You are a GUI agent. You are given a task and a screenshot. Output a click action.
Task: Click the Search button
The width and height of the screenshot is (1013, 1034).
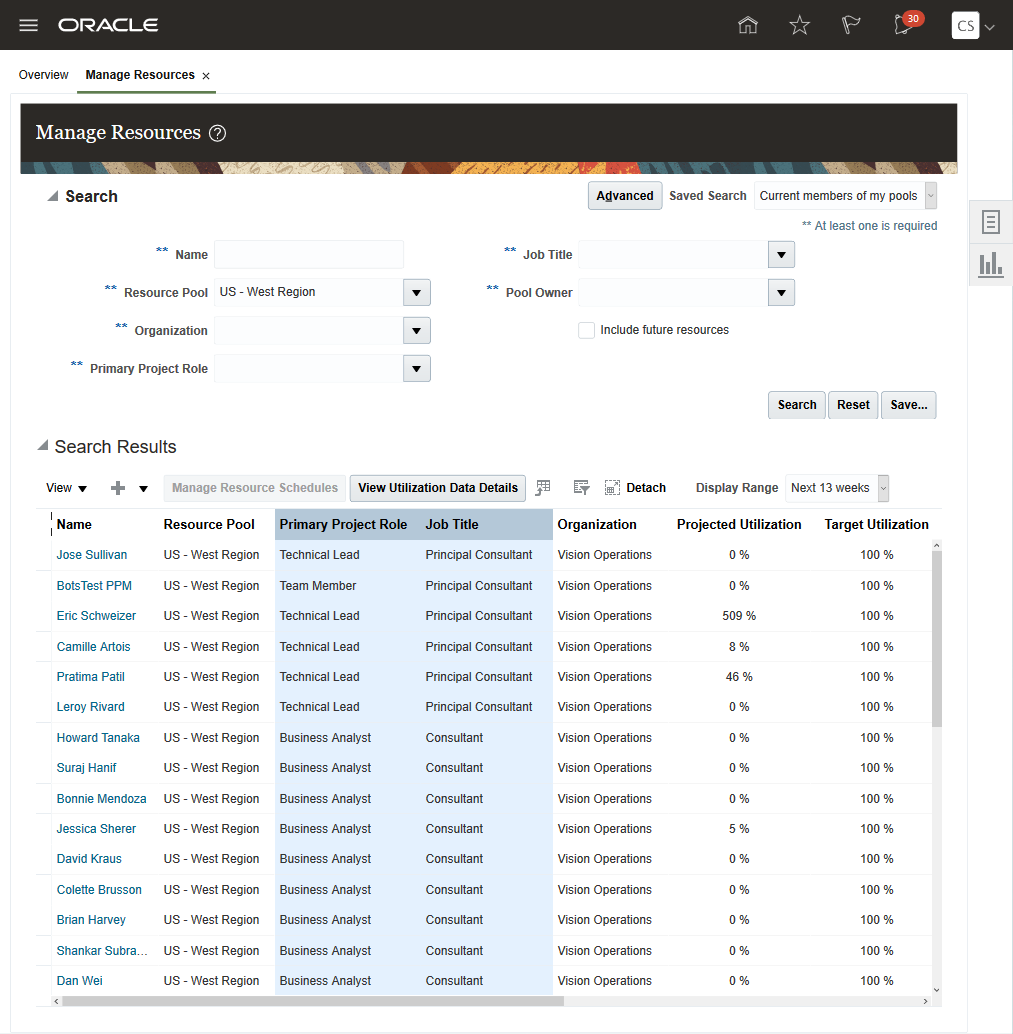pos(797,405)
